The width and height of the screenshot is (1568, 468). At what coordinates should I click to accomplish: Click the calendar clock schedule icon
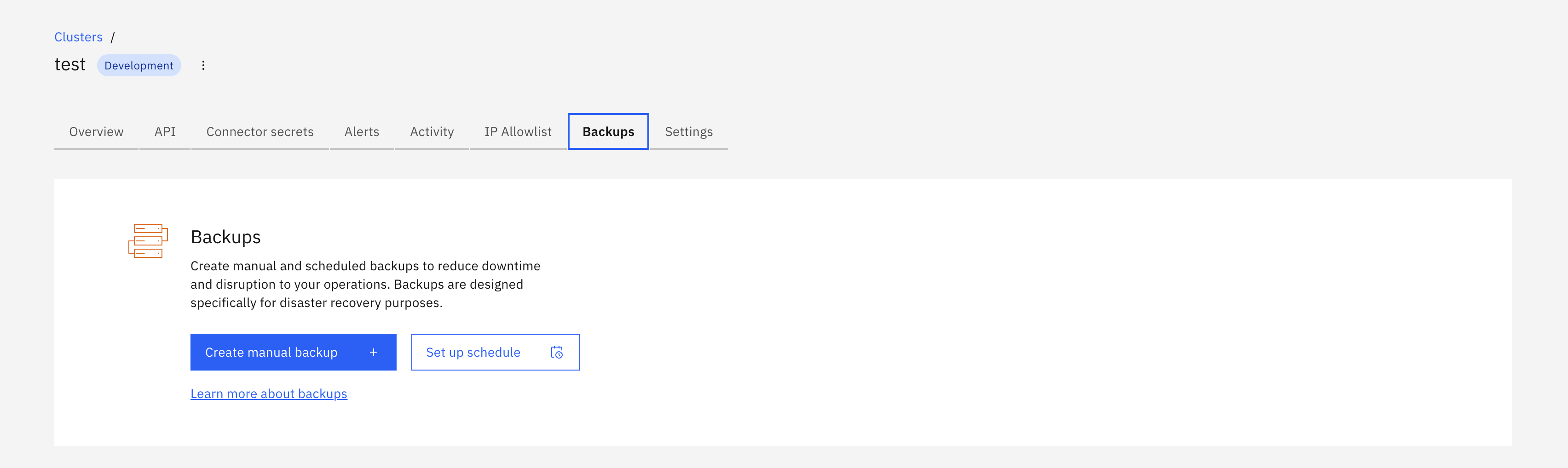pos(556,352)
